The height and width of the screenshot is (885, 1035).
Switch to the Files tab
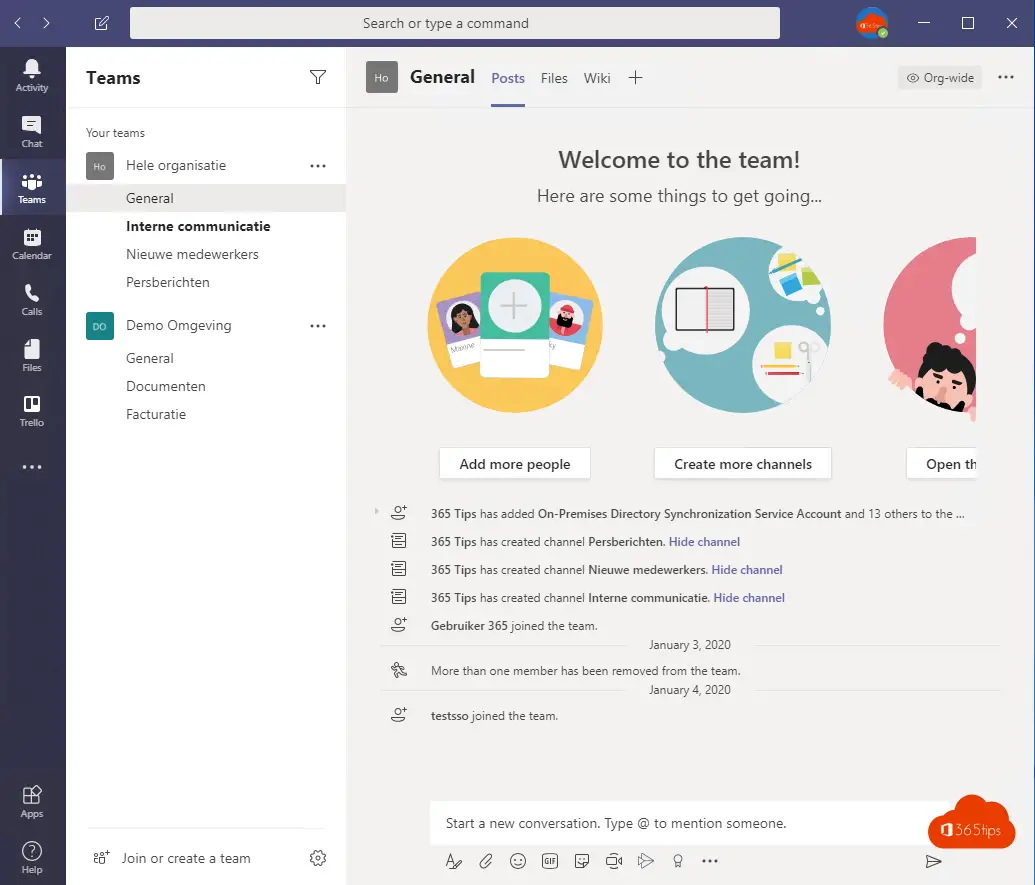[554, 78]
